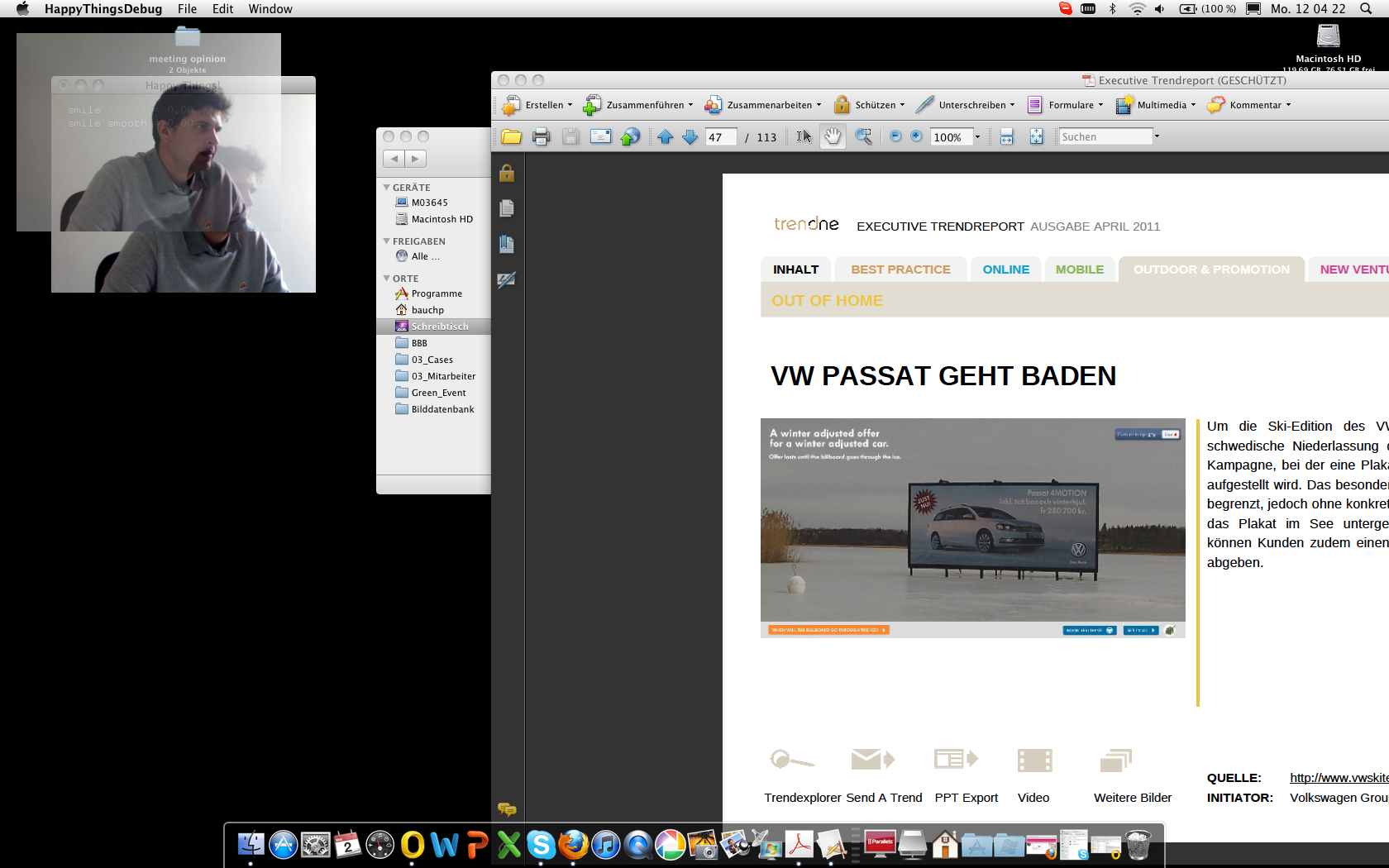1389x868 pixels.
Task: Open the Erstellen dropdown menu
Action: point(537,105)
